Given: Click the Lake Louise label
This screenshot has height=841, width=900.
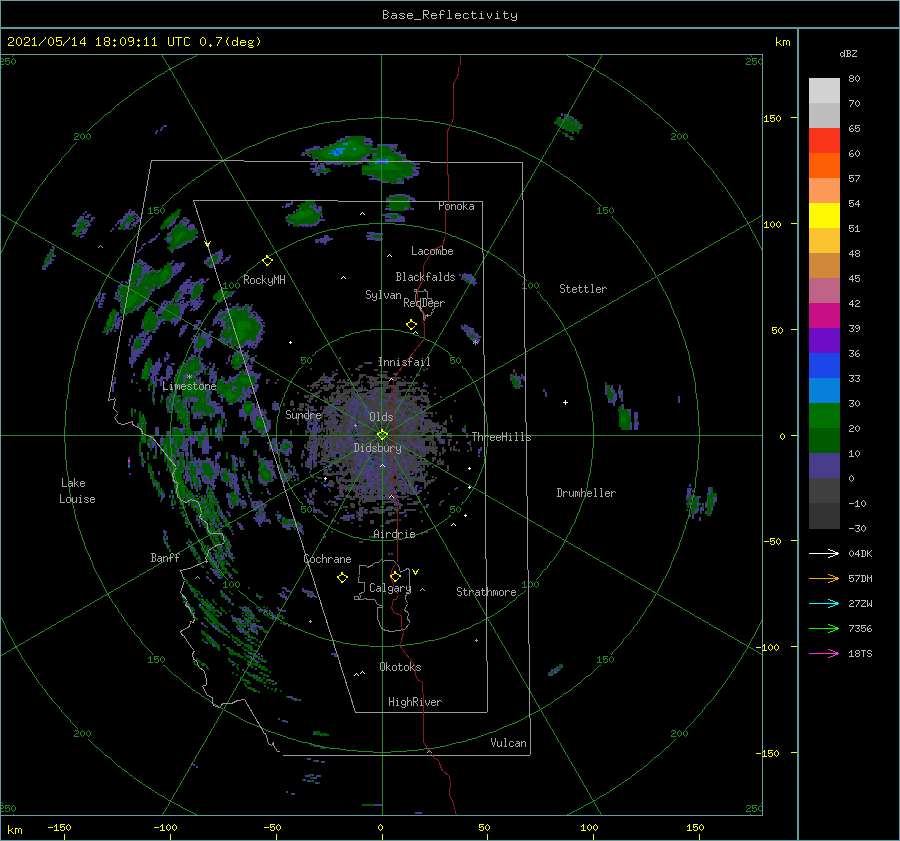Looking at the screenshot, I should 77,491.
